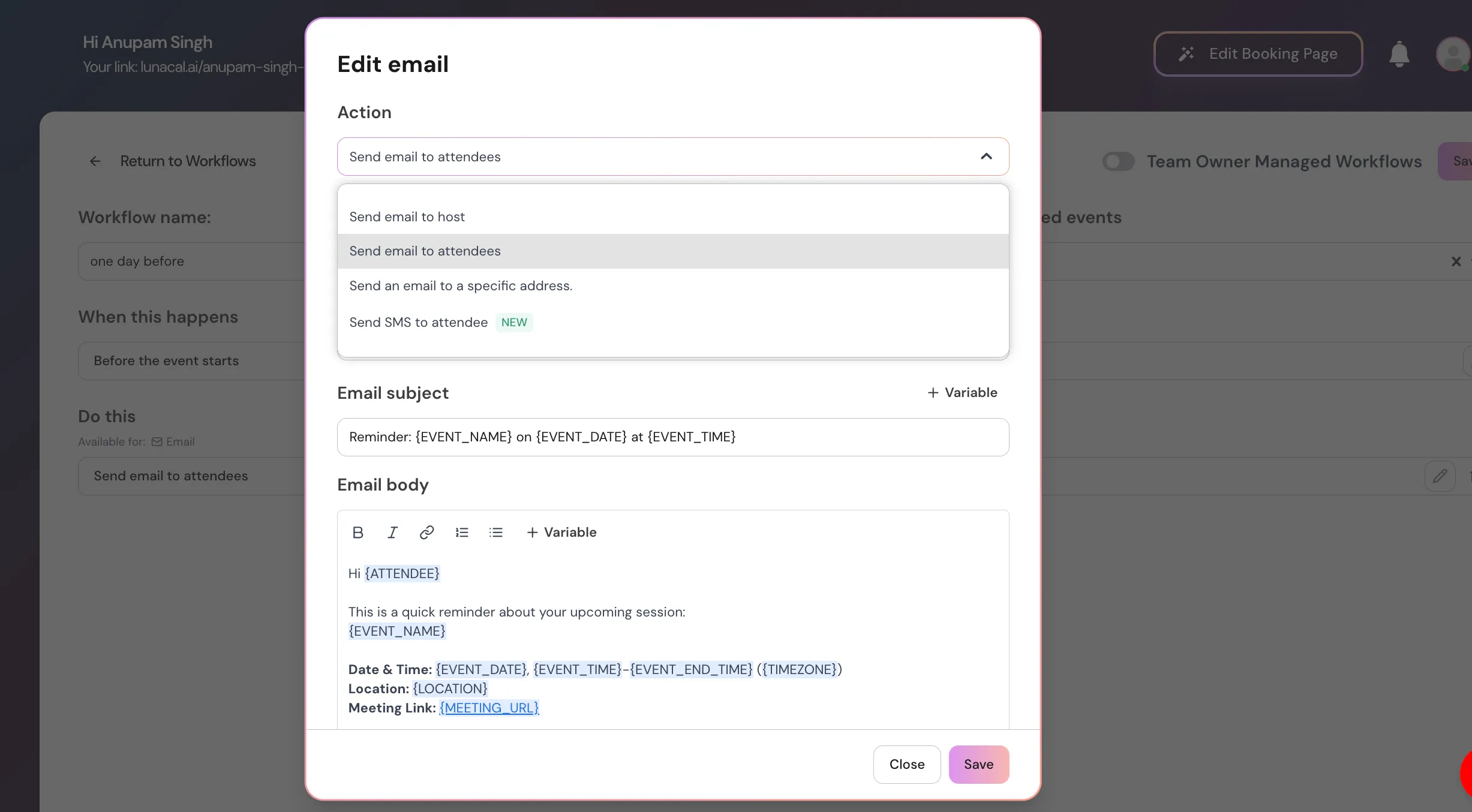This screenshot has width=1472, height=812.
Task: Toggle bold formatting in email body
Action: point(358,533)
